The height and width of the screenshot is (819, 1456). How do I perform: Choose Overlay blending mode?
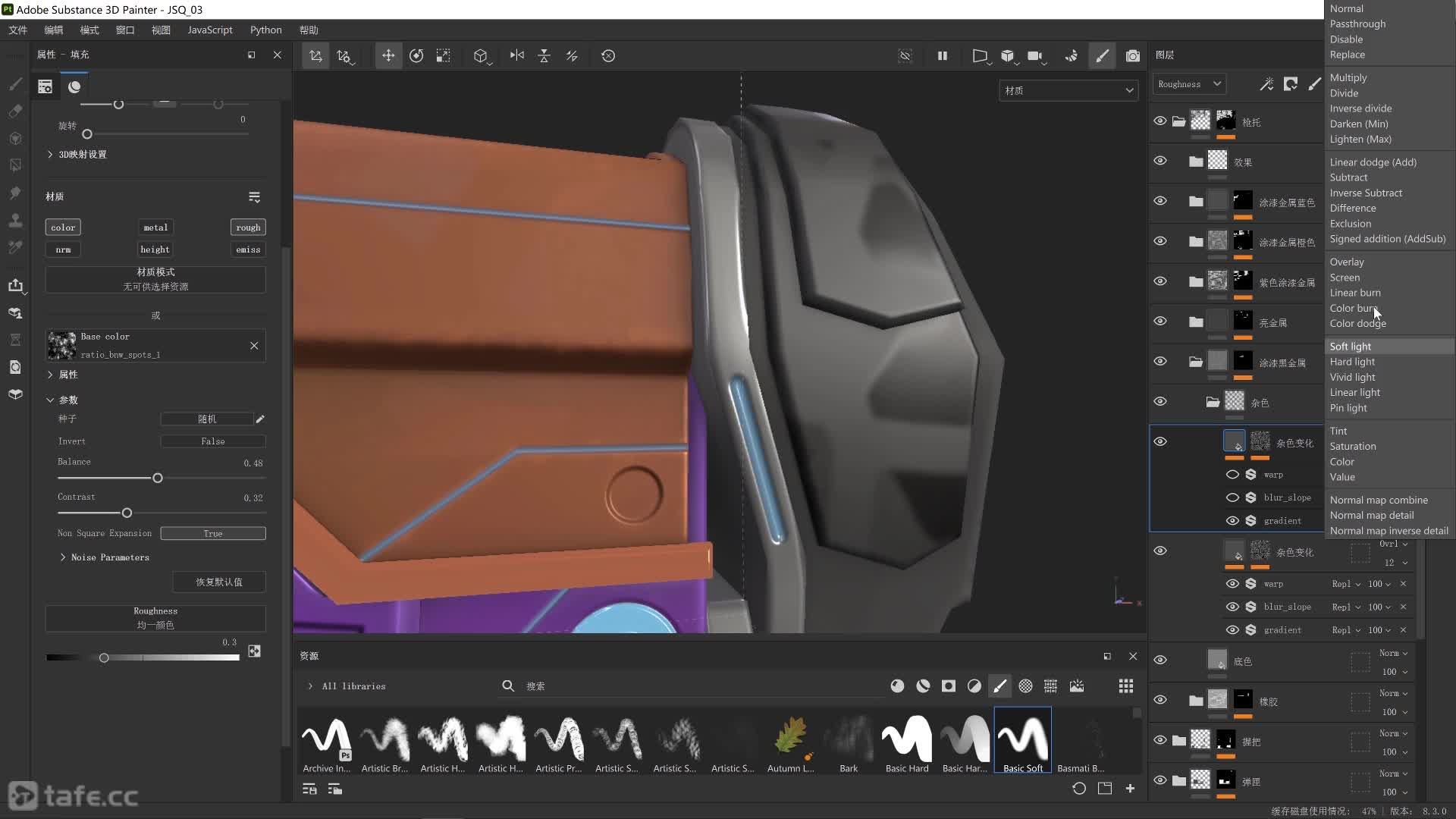point(1389,262)
